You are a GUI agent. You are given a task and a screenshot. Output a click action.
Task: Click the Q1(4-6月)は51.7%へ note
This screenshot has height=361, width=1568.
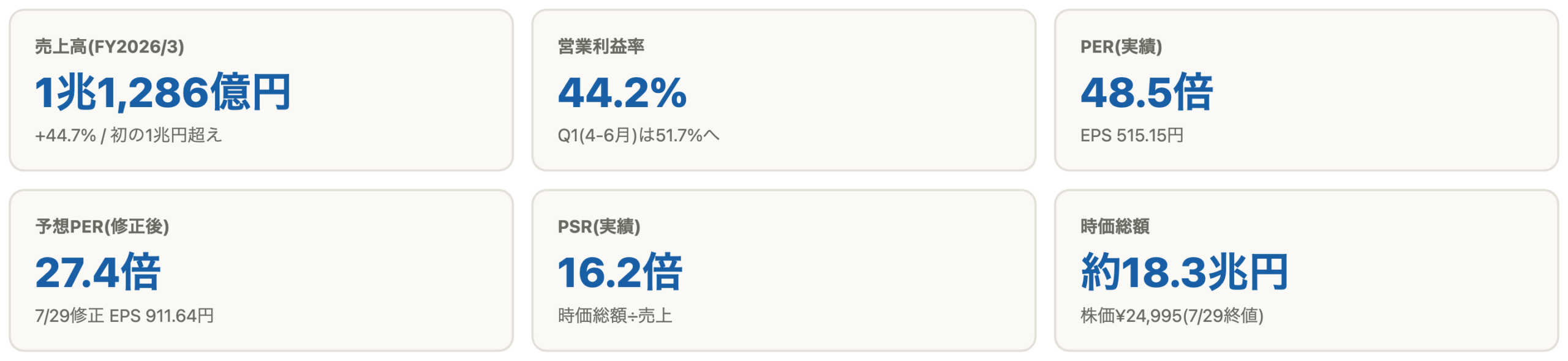[x=638, y=135]
